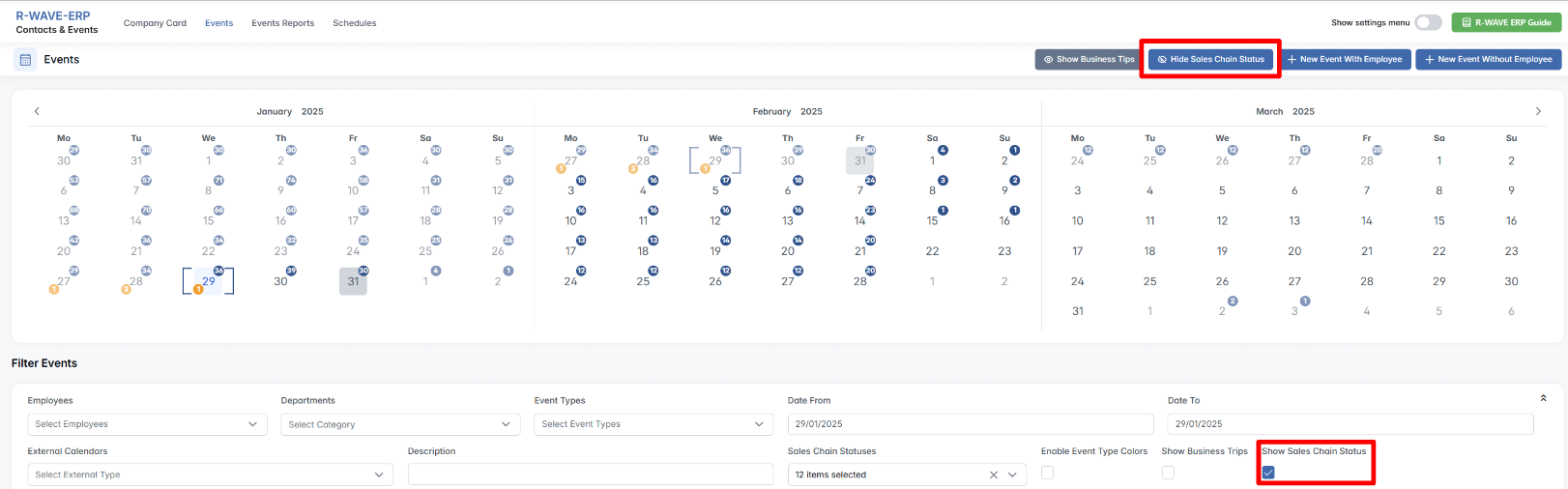The image size is (1568, 489).
Task: Open the Select Event Types dropdown
Action: [653, 424]
